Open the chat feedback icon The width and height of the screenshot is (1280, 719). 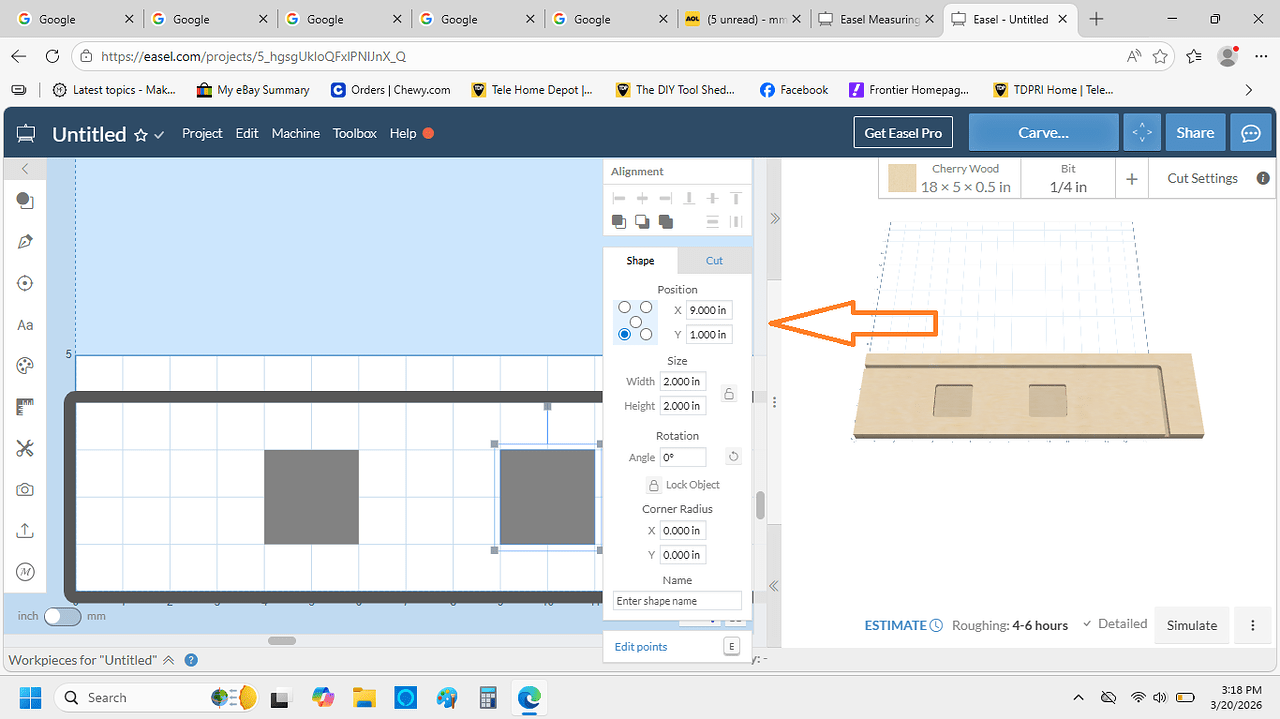(x=1250, y=133)
